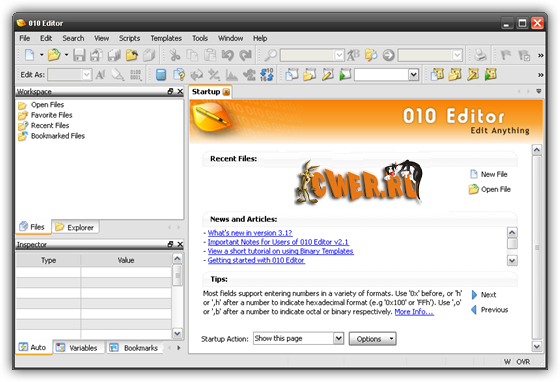560x382 pixels.
Task: Open the Templates menu
Action: point(166,38)
